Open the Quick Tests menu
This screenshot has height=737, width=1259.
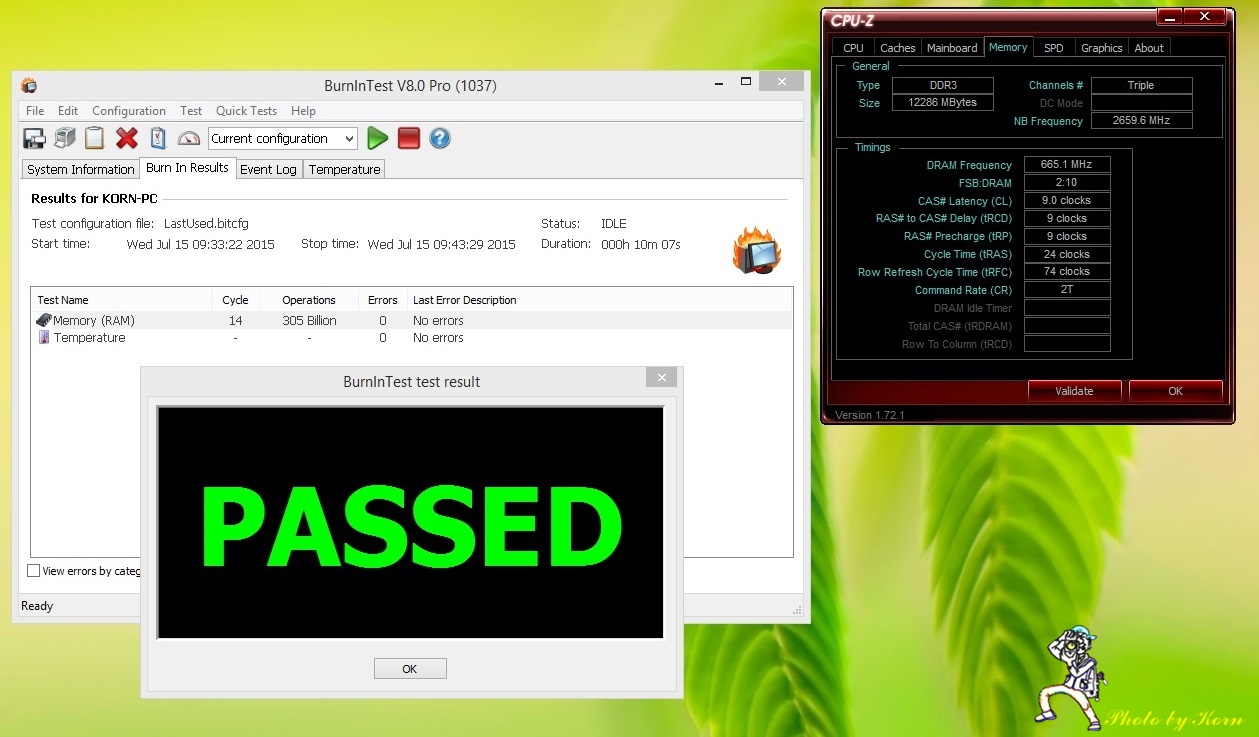(x=247, y=111)
